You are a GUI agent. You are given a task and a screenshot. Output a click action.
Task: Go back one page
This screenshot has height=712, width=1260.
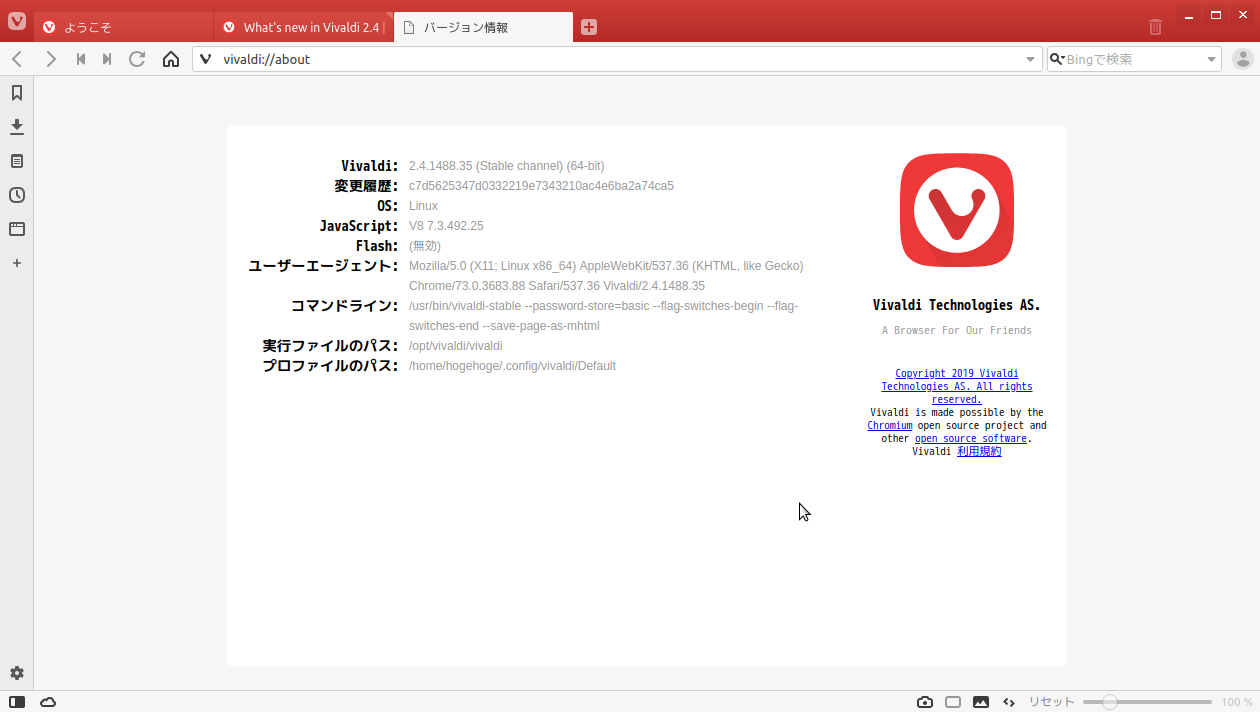(x=17, y=59)
